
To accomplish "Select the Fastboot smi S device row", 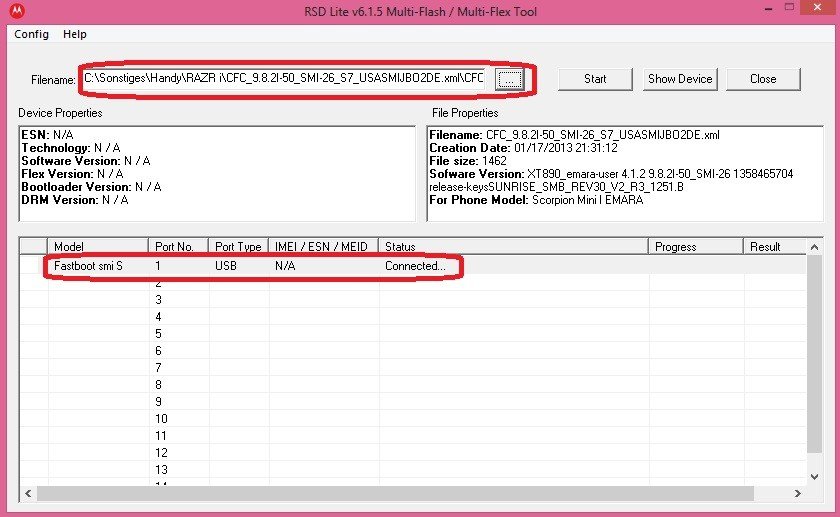I will tap(412, 266).
